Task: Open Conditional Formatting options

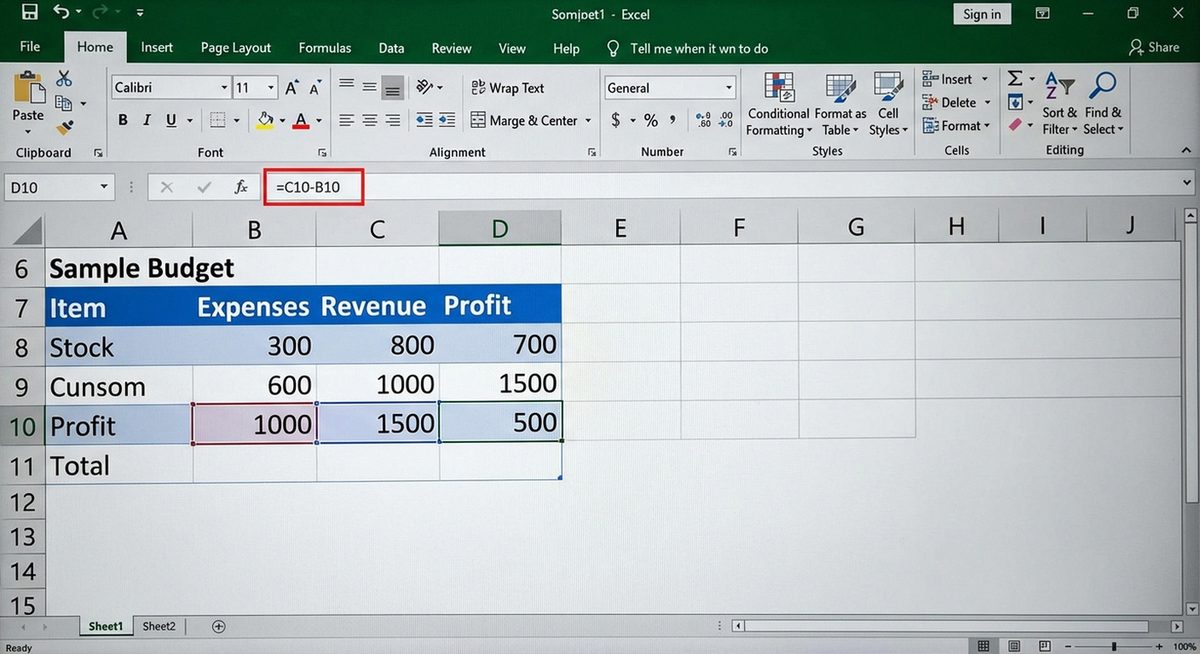Action: click(778, 103)
